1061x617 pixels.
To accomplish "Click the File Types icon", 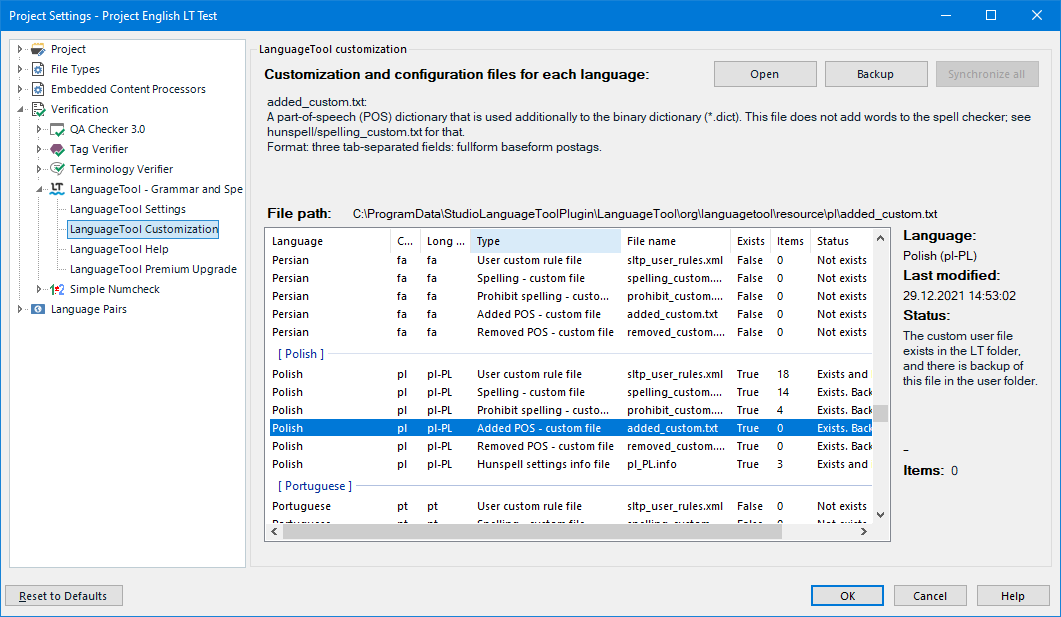I will click(x=38, y=69).
